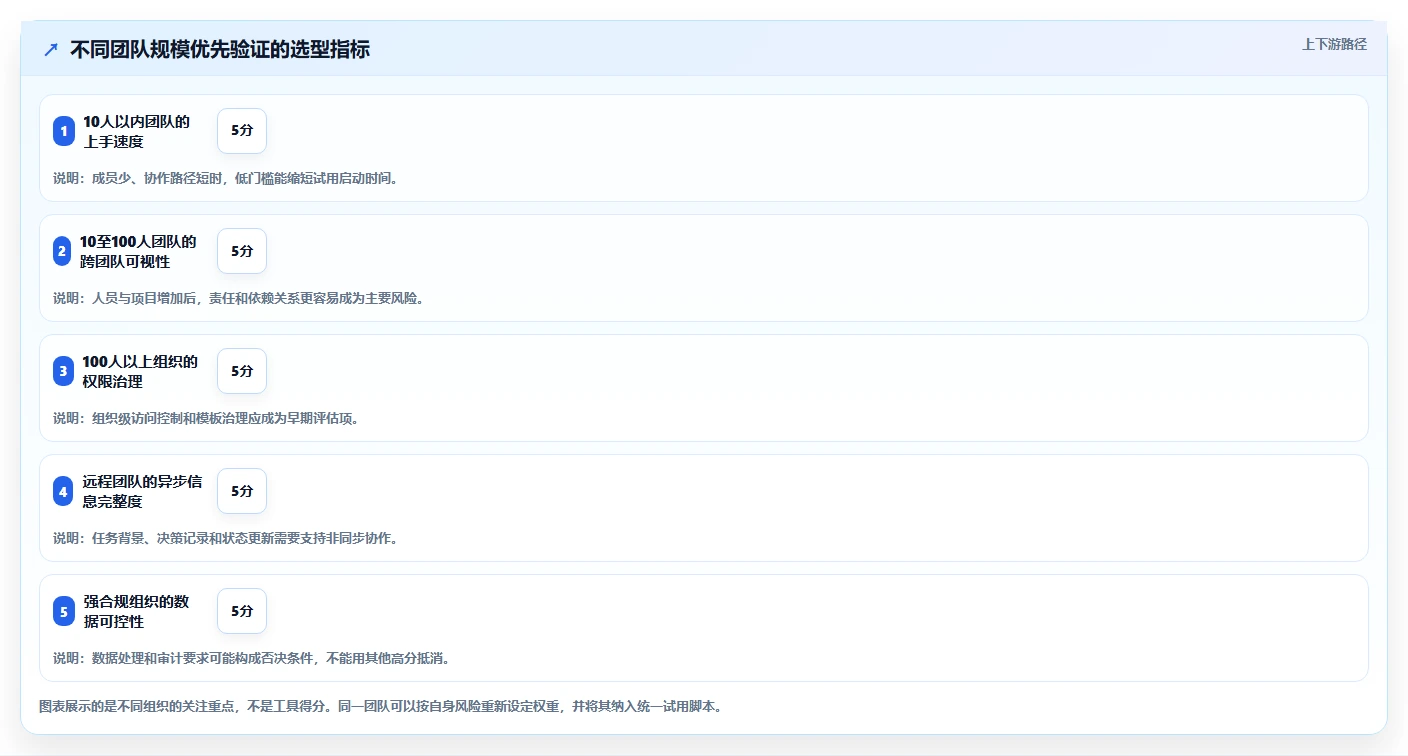Click the trend arrow icon beside the title
This screenshot has height=756, width=1408.
(x=51, y=49)
